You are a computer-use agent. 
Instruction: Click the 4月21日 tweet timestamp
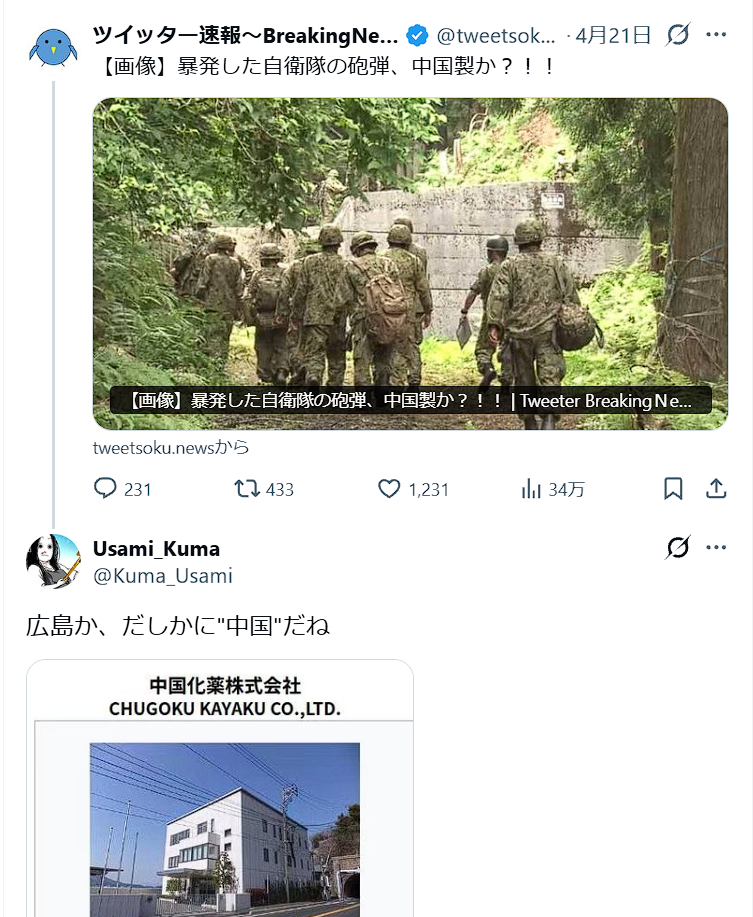coord(613,36)
